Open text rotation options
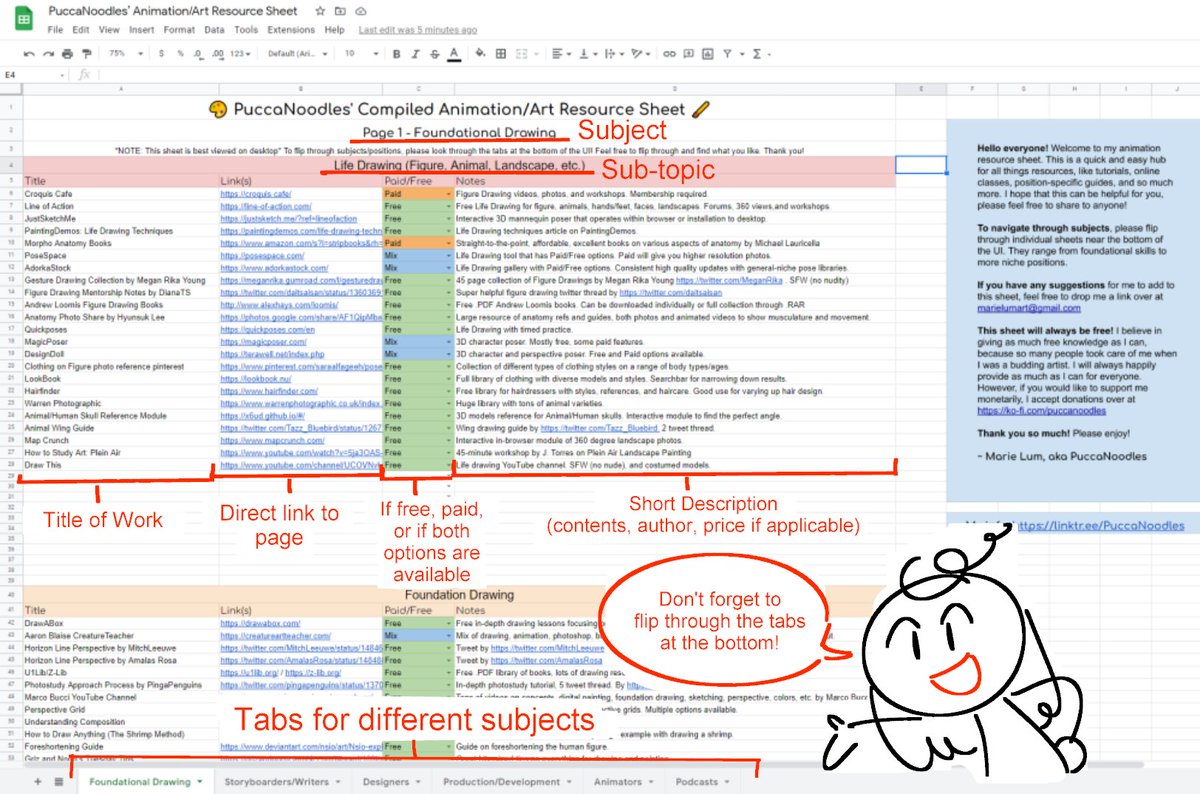 pyautogui.click(x=640, y=53)
